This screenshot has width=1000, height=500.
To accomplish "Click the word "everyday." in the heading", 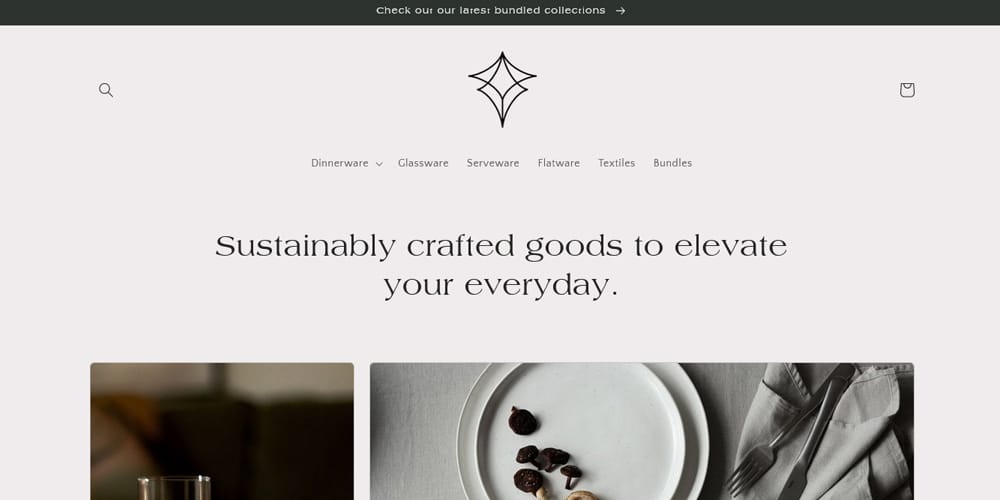I will (541, 286).
